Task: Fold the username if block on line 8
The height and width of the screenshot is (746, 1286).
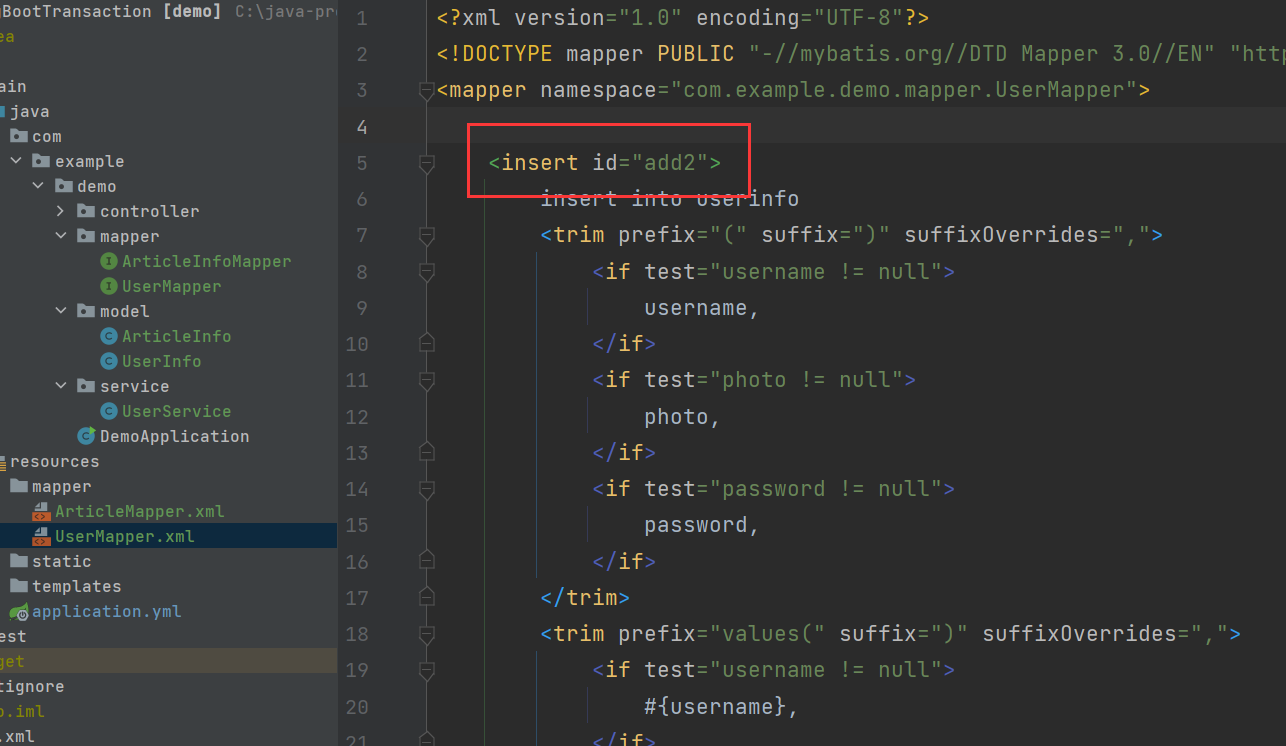Action: coord(427,272)
